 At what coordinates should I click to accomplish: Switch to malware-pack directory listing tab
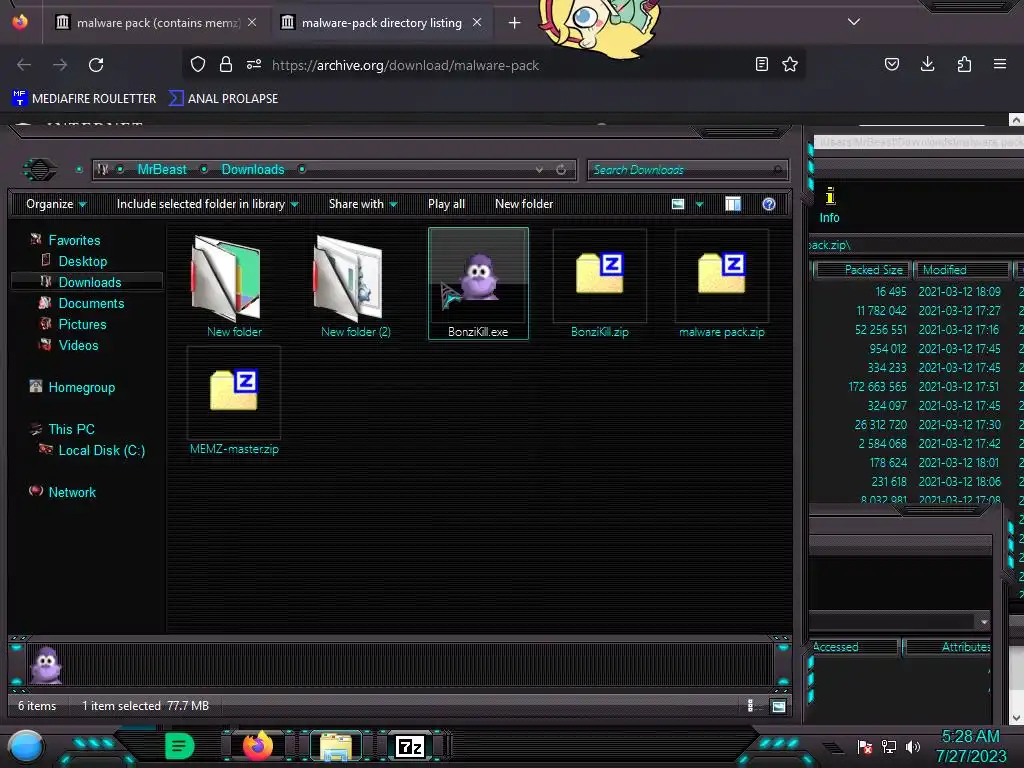(381, 23)
